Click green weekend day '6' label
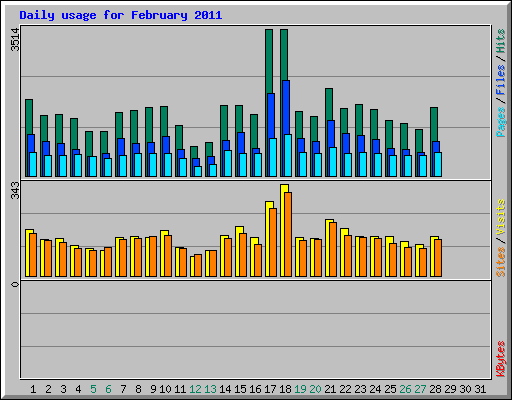512x400 pixels. coord(108,389)
